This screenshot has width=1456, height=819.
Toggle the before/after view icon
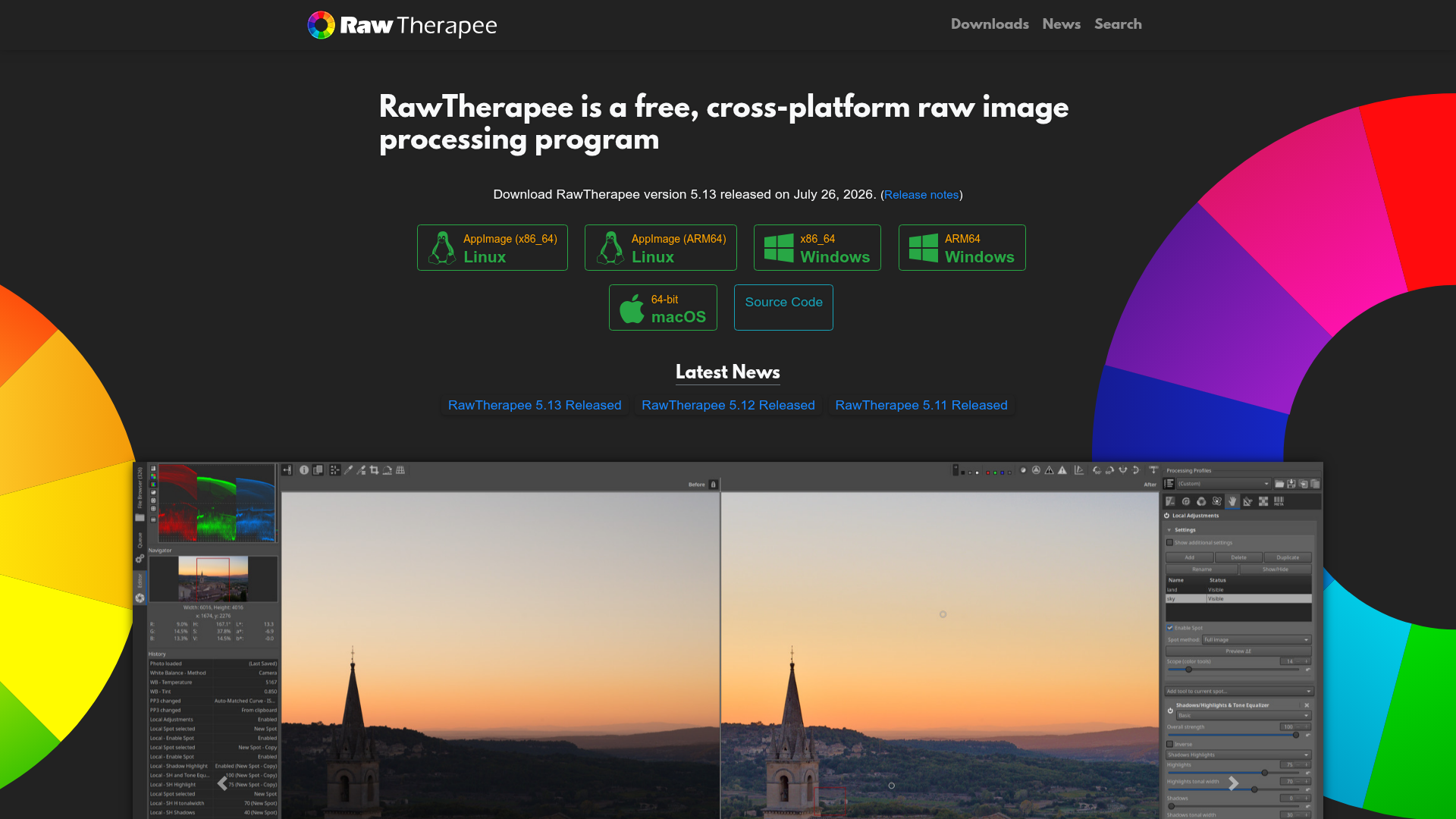318,470
